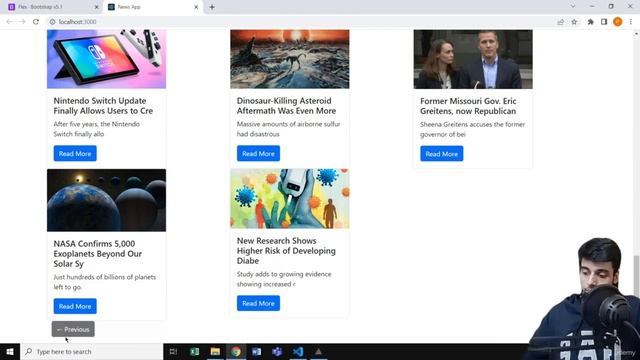Click the dinosaur asteroid article image
The image size is (640, 360).
click(x=290, y=59)
